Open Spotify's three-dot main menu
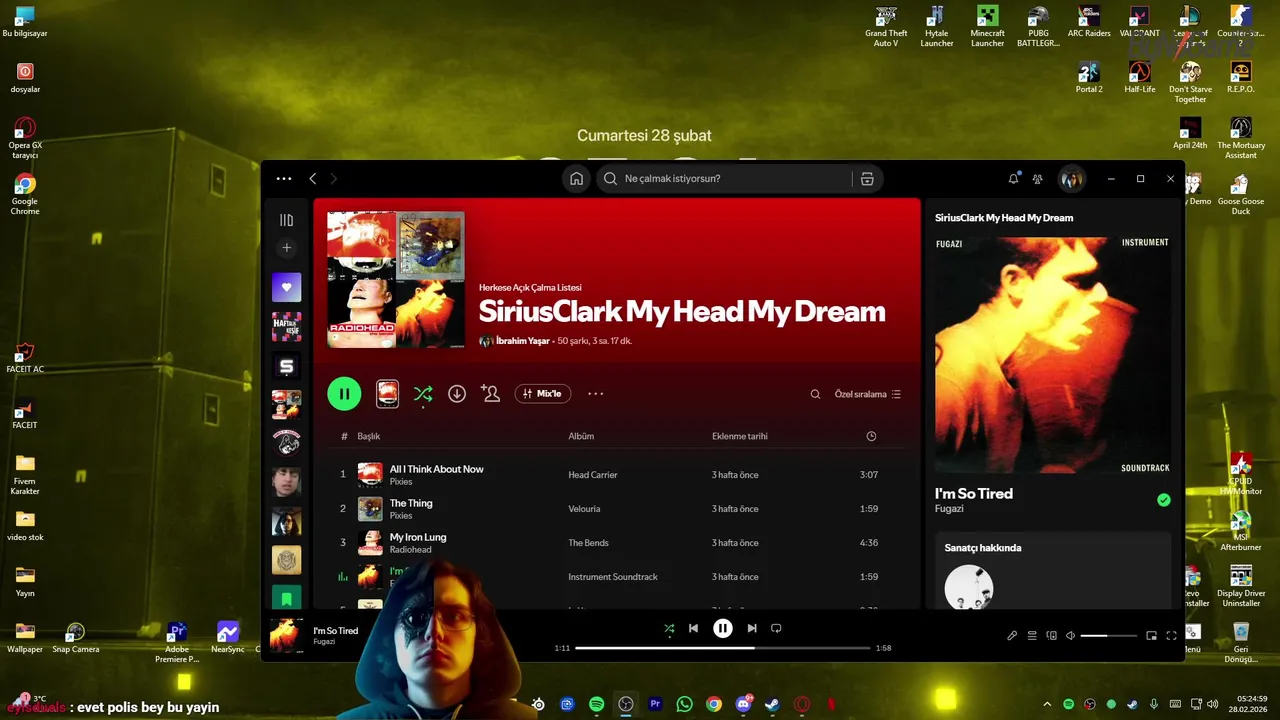Image resolution: width=1280 pixels, height=720 pixels. click(284, 179)
